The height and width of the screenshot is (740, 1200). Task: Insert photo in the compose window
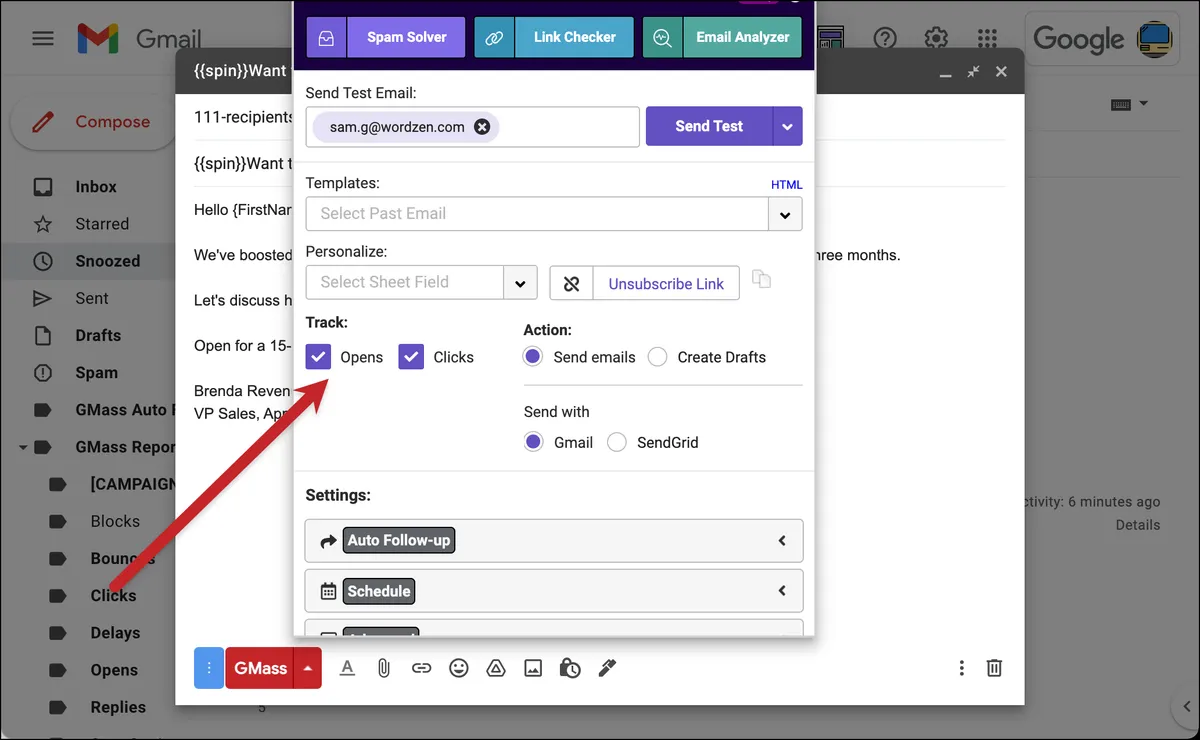coord(532,668)
